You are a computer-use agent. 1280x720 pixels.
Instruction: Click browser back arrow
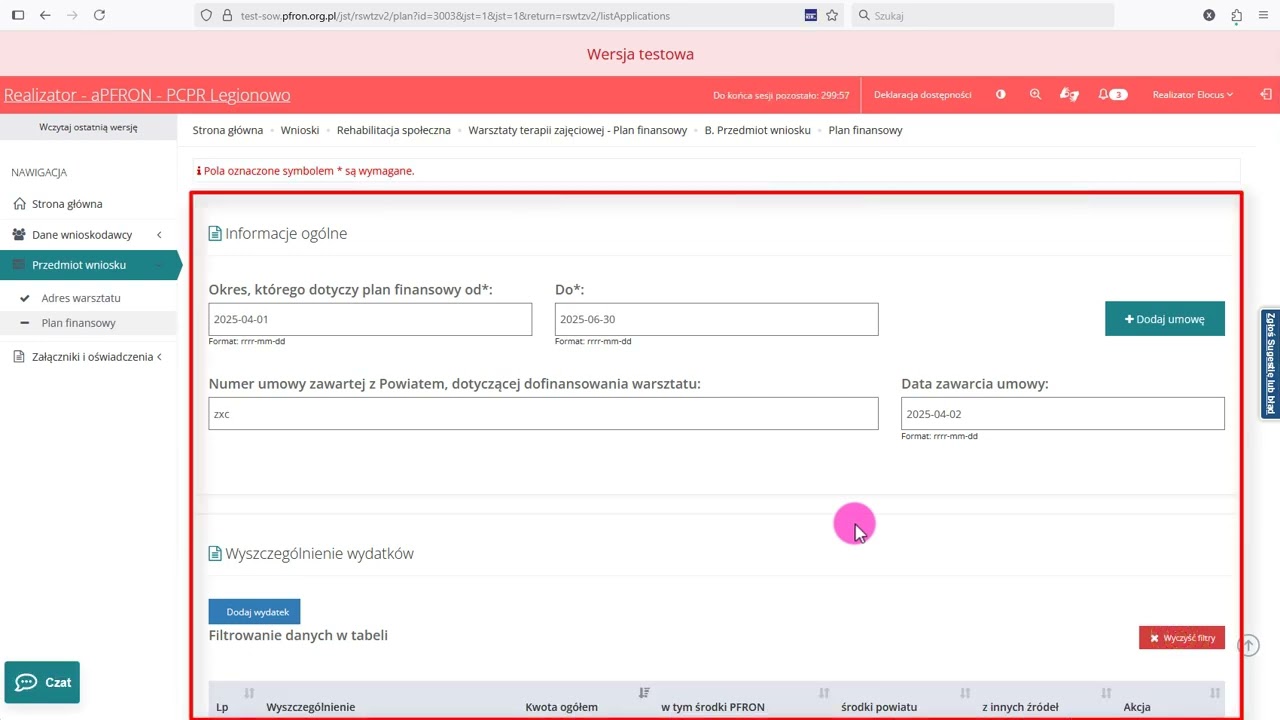coord(45,15)
